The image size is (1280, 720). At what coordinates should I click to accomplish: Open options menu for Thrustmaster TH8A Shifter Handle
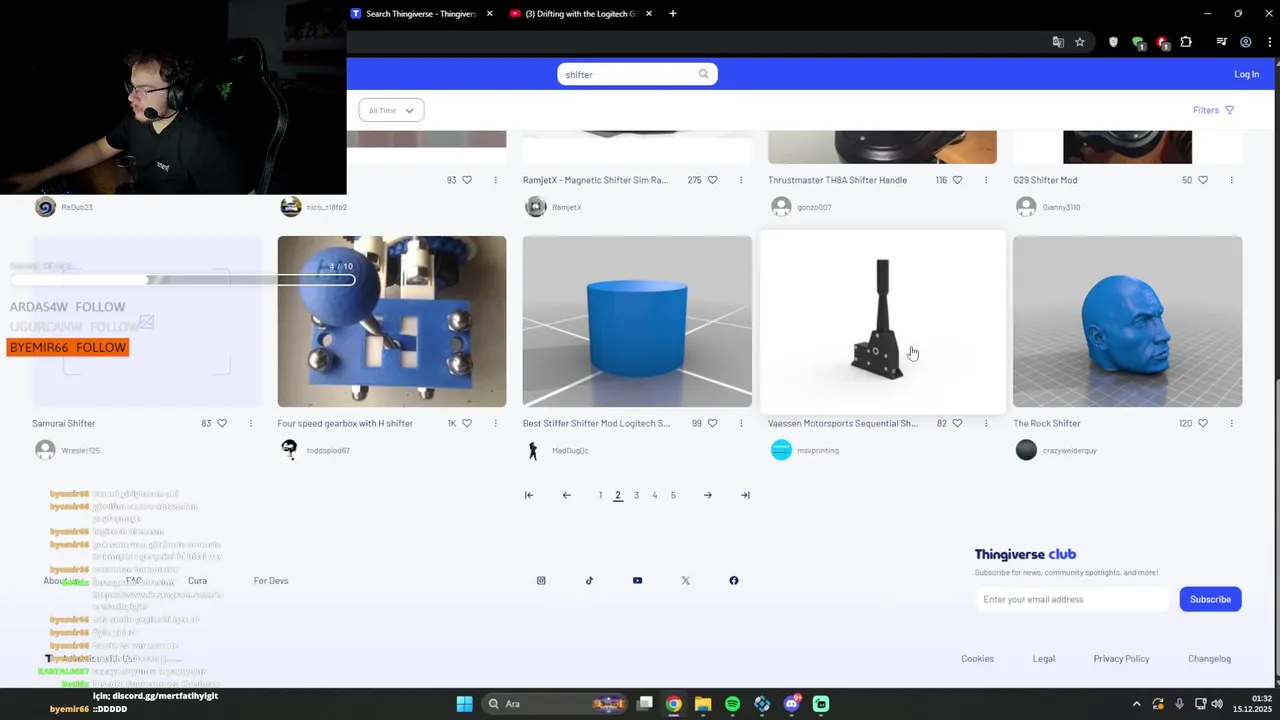pos(986,180)
